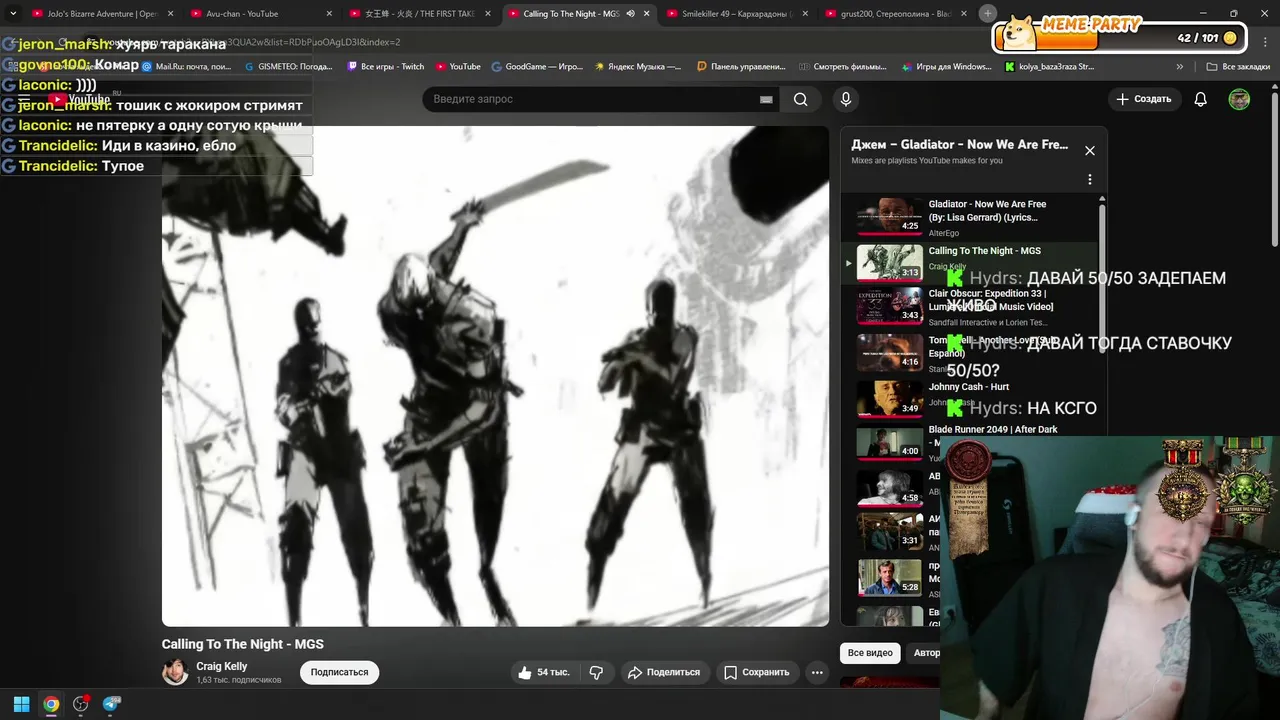Open more actions below the video
The image size is (1280, 720).
pyautogui.click(x=817, y=672)
